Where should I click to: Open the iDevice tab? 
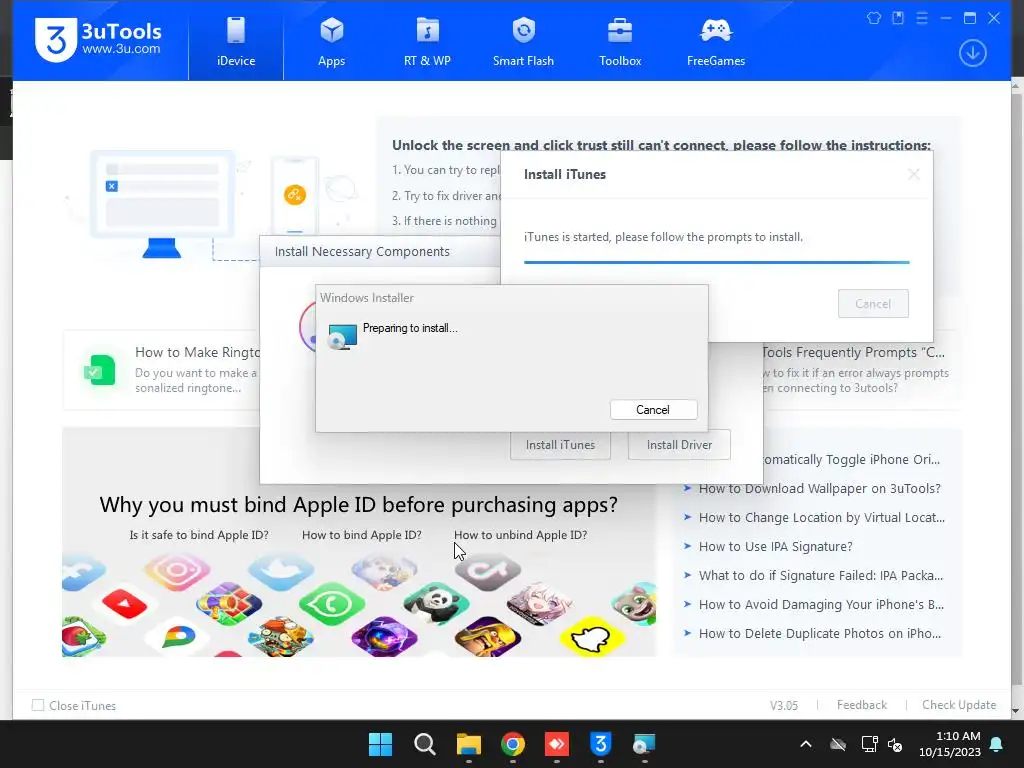(236, 42)
